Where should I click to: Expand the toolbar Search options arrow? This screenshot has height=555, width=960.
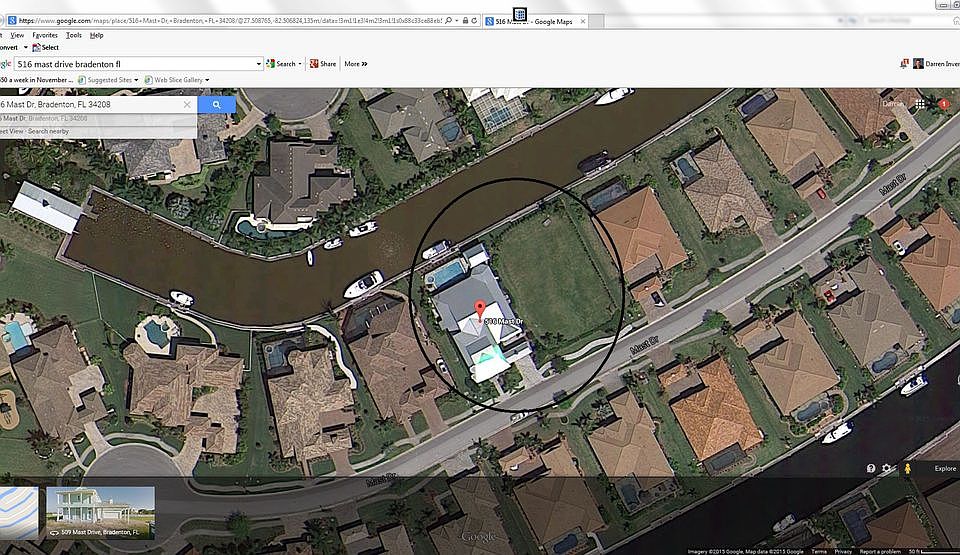[x=300, y=64]
